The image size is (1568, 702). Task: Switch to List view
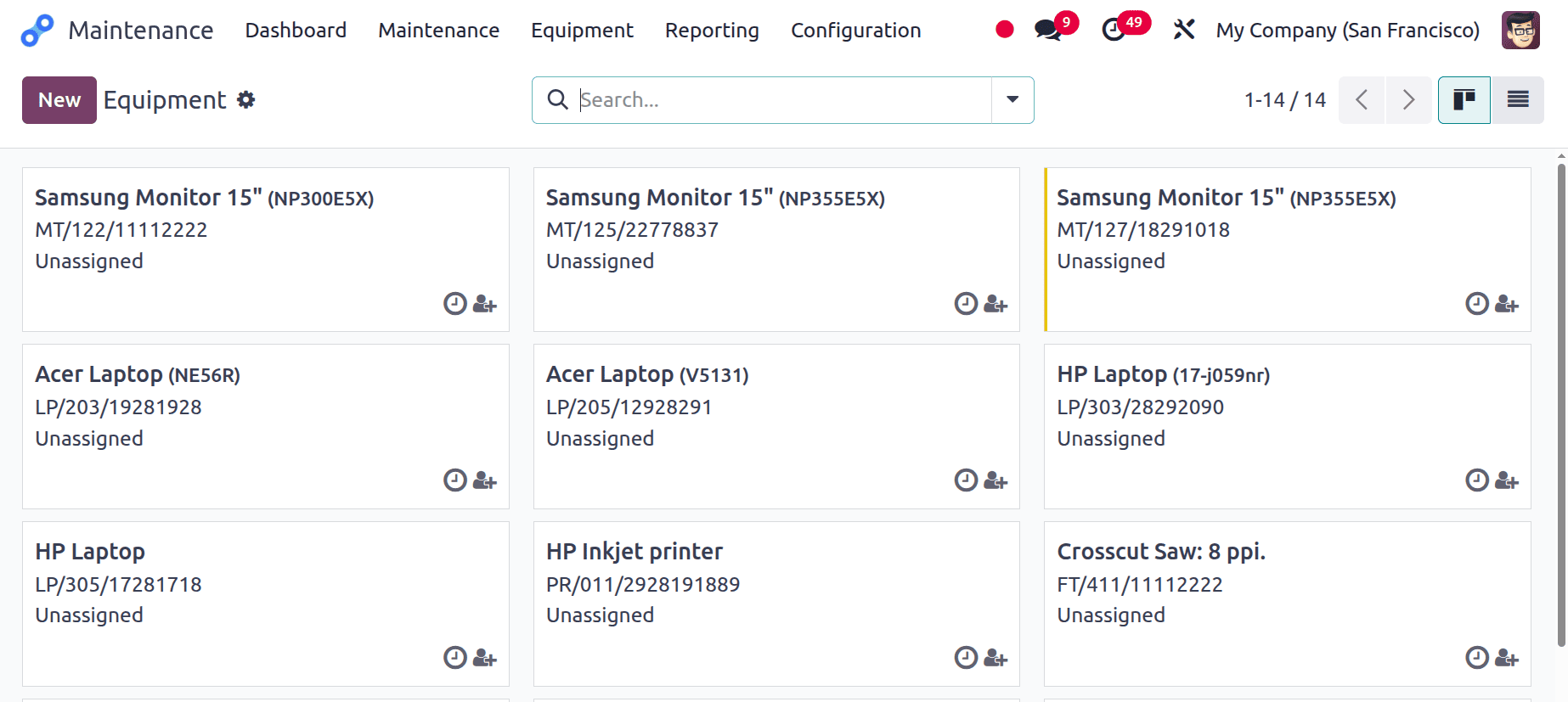pos(1518,100)
